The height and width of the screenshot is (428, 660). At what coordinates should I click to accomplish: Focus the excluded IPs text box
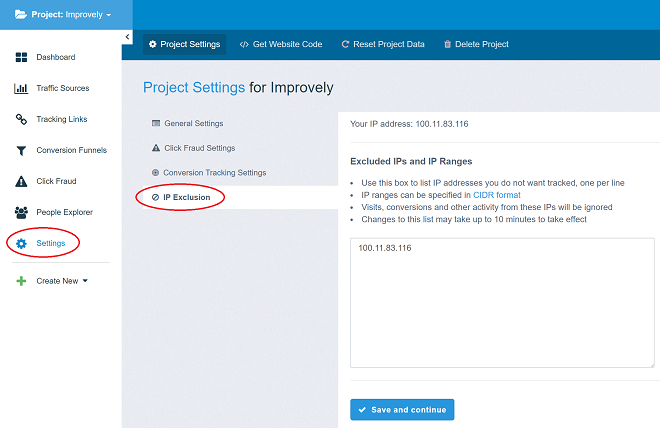click(x=502, y=303)
